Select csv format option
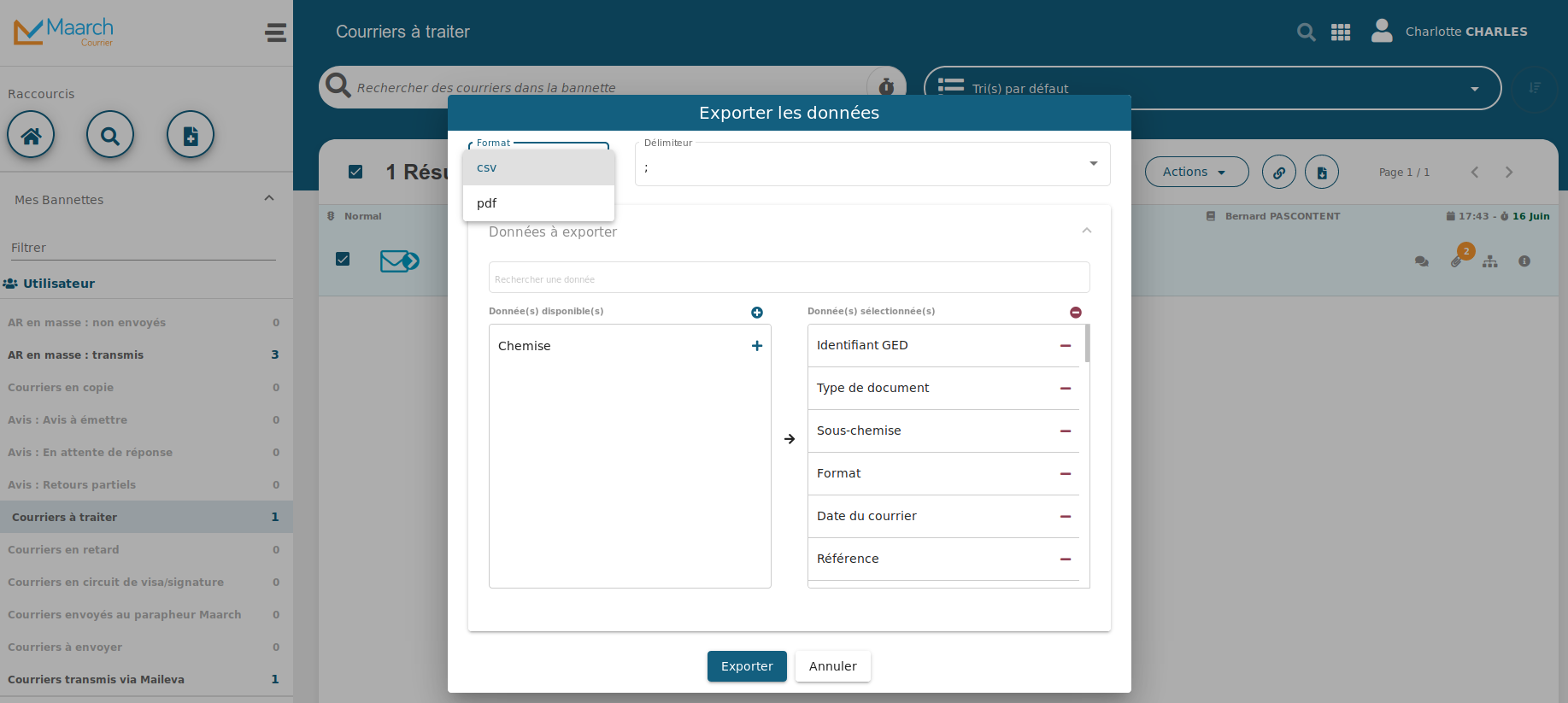 538,167
